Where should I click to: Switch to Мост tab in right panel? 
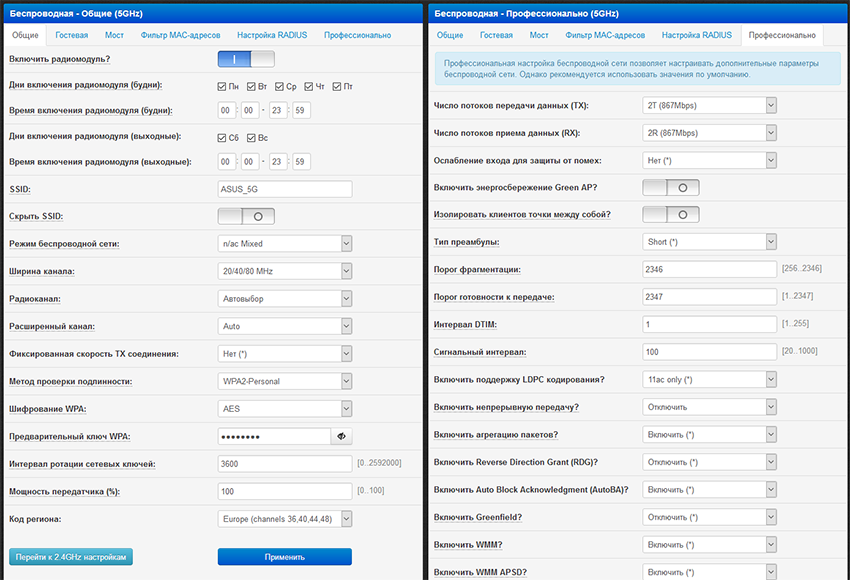(539, 35)
